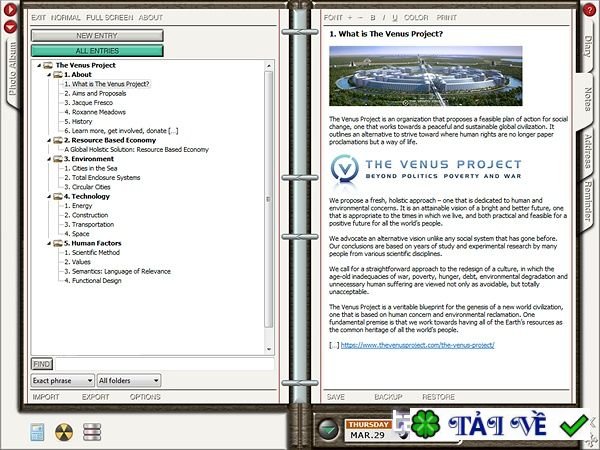Switch to FULL SCREEN mode
600x450 pixels.
click(109, 18)
